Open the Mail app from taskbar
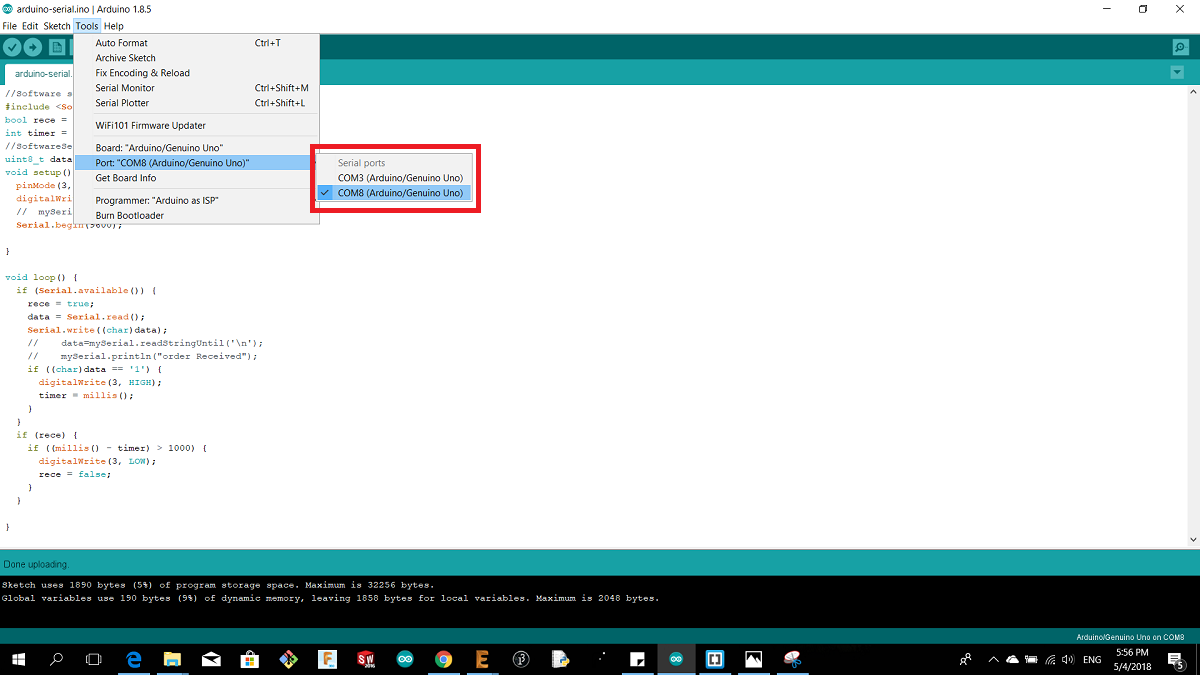 pyautogui.click(x=211, y=660)
